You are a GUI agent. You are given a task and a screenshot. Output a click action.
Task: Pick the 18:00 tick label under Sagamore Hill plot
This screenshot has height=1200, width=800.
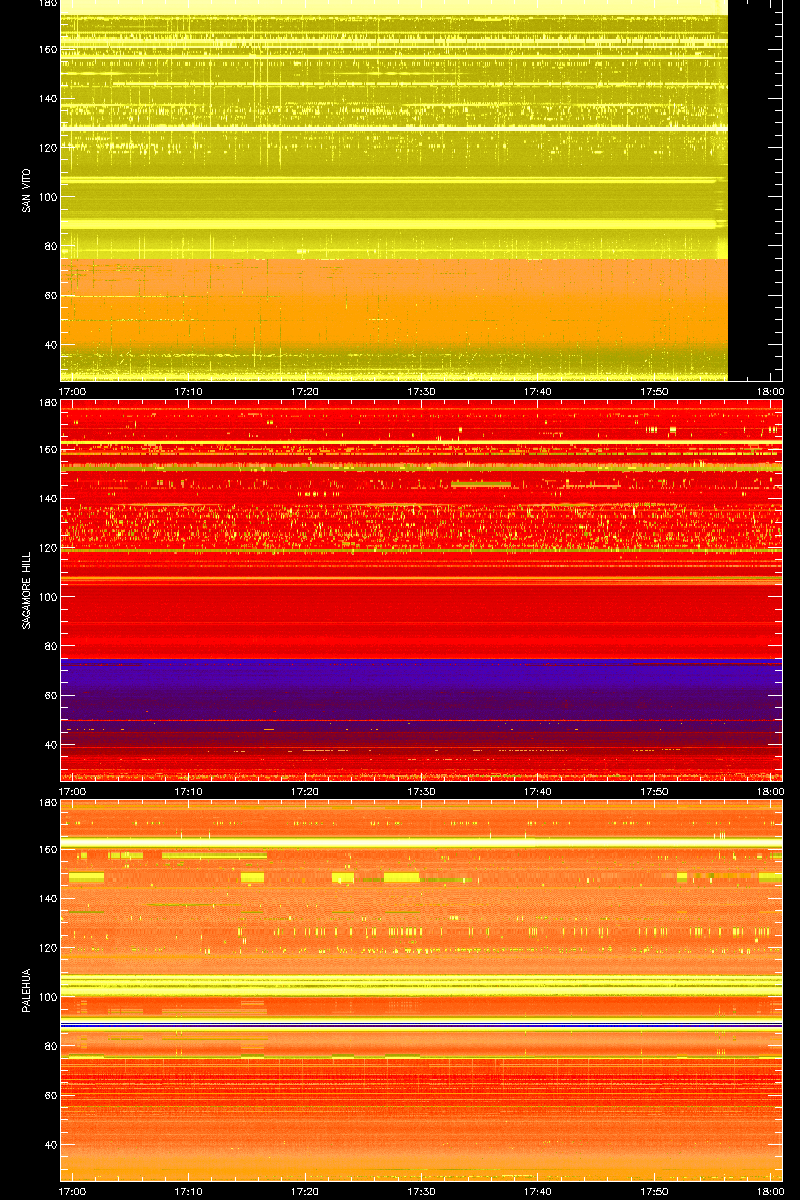click(770, 791)
